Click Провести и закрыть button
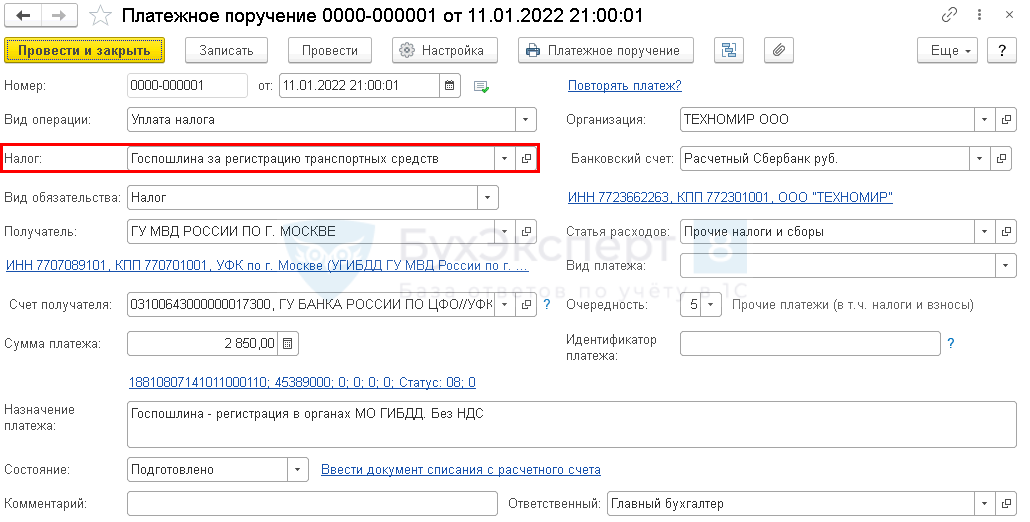Image resolution: width=1030 pixels, height=522 pixels. click(84, 51)
